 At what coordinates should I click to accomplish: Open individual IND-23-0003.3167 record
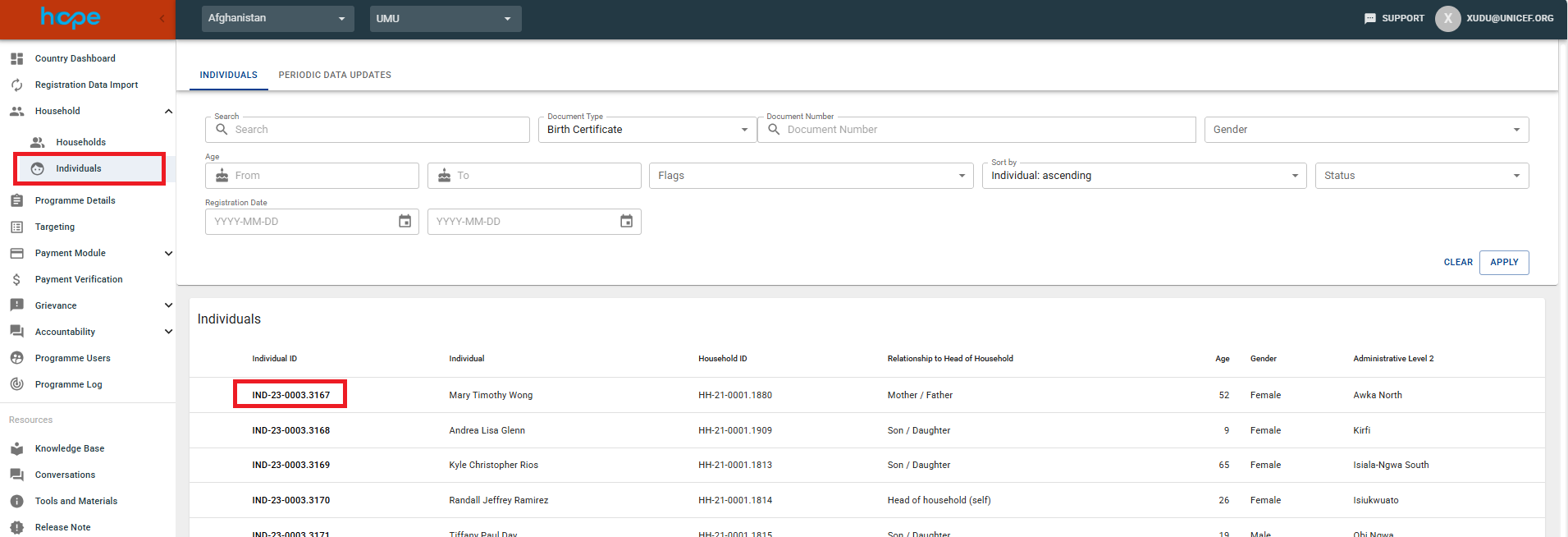tap(290, 395)
